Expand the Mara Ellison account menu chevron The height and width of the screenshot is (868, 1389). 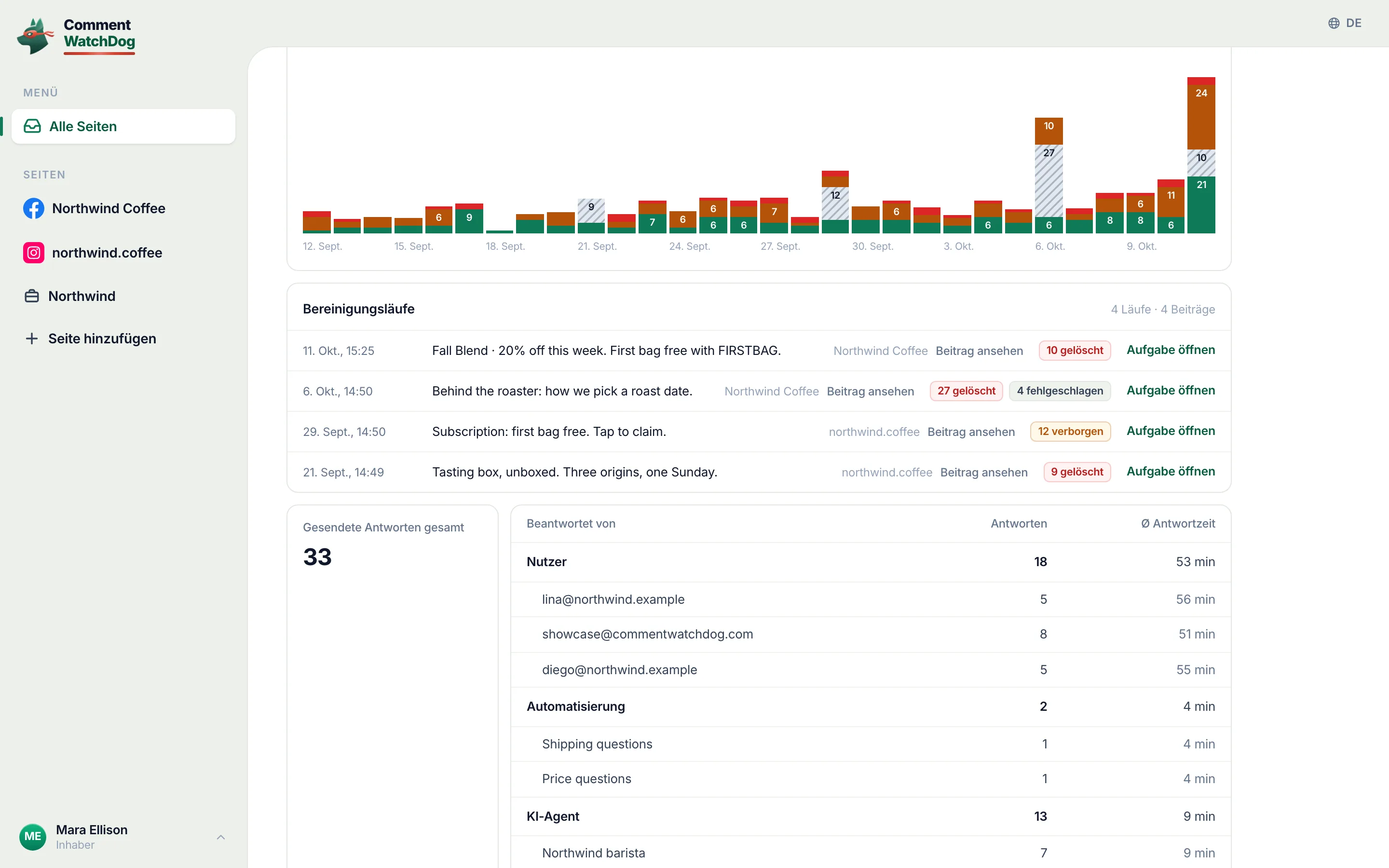pyautogui.click(x=221, y=837)
